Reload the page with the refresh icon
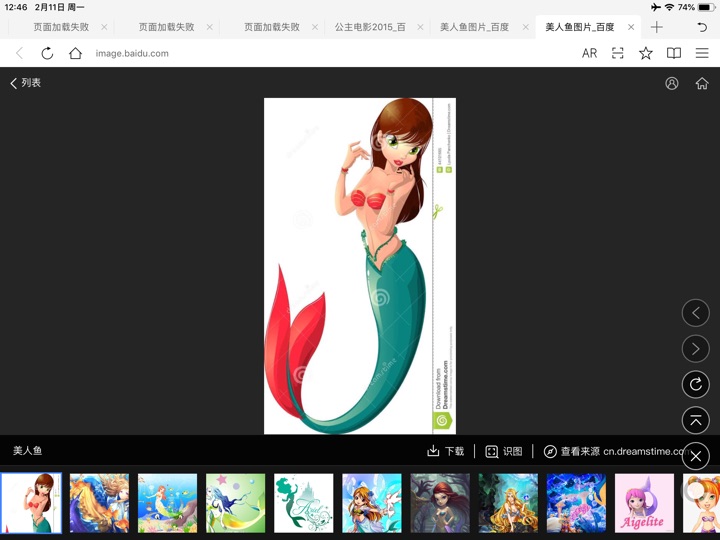Screen dimensions: 720x540 tap(47, 53)
